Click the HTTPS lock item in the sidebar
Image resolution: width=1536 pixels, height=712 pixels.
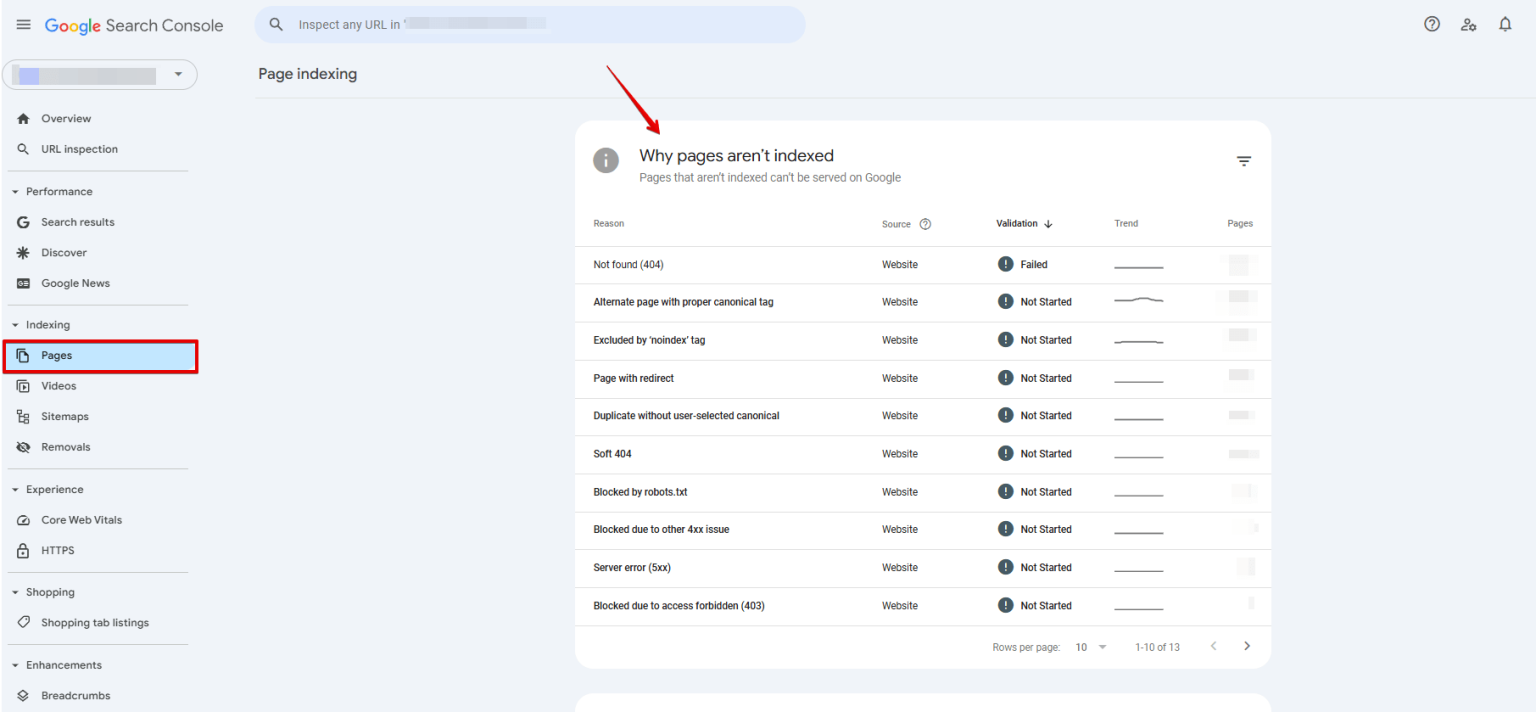57,550
